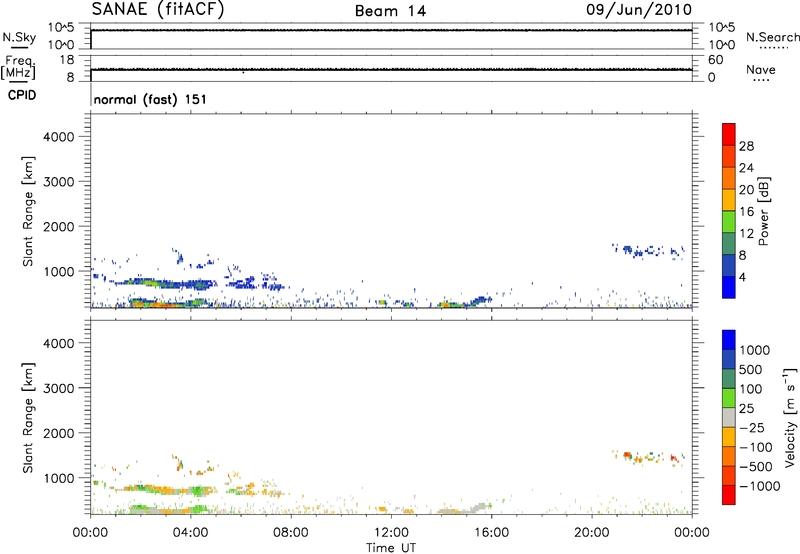Click the Nave legend label
The width and height of the screenshot is (800, 554).
[761, 69]
